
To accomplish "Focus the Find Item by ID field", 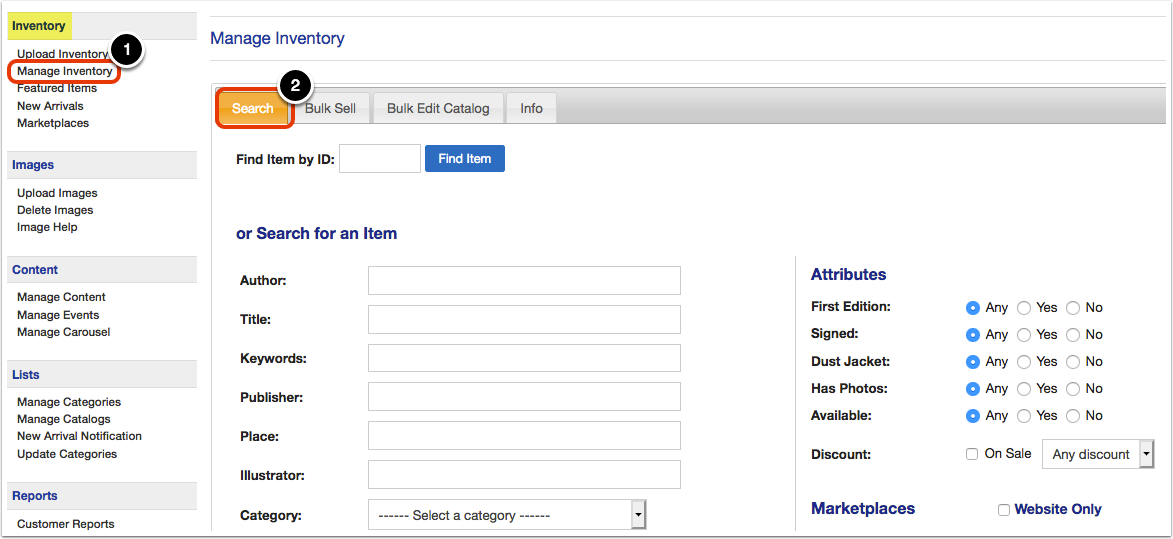I will click(380, 158).
